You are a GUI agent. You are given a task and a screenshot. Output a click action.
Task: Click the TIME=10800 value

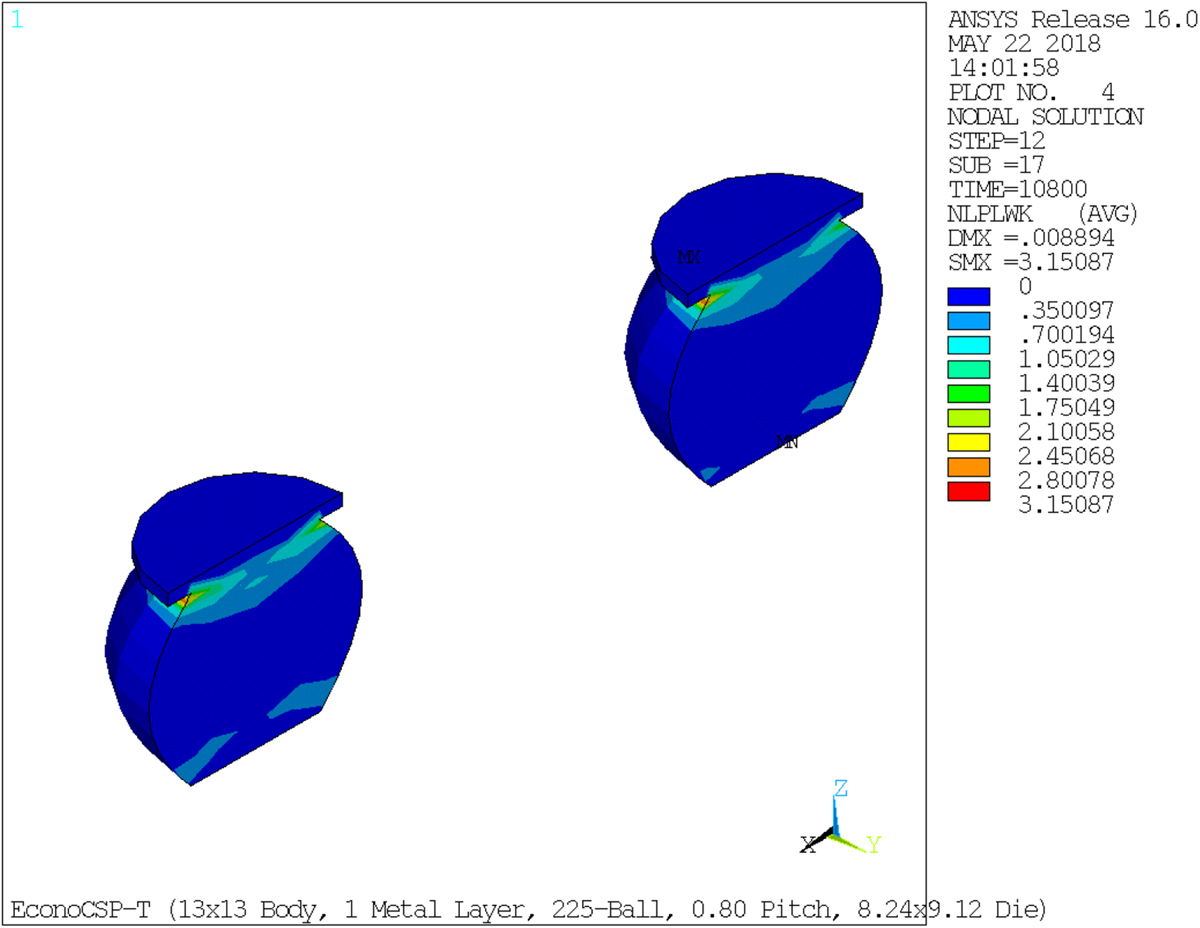click(1017, 190)
